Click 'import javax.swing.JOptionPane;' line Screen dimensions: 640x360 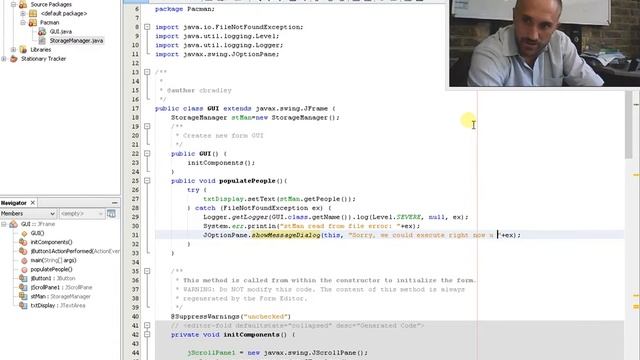(x=217, y=54)
